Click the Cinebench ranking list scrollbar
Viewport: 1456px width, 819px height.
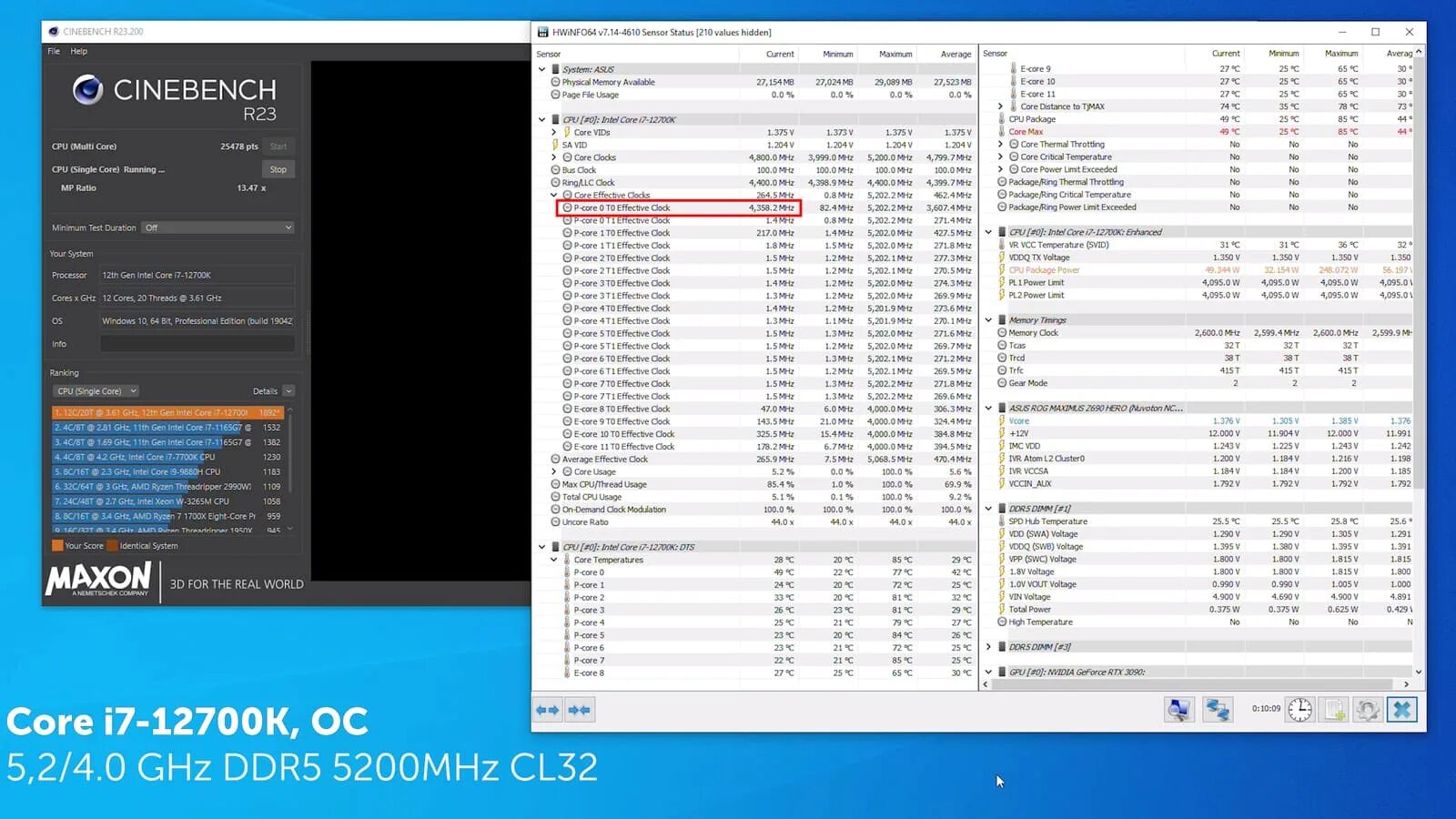click(290, 469)
